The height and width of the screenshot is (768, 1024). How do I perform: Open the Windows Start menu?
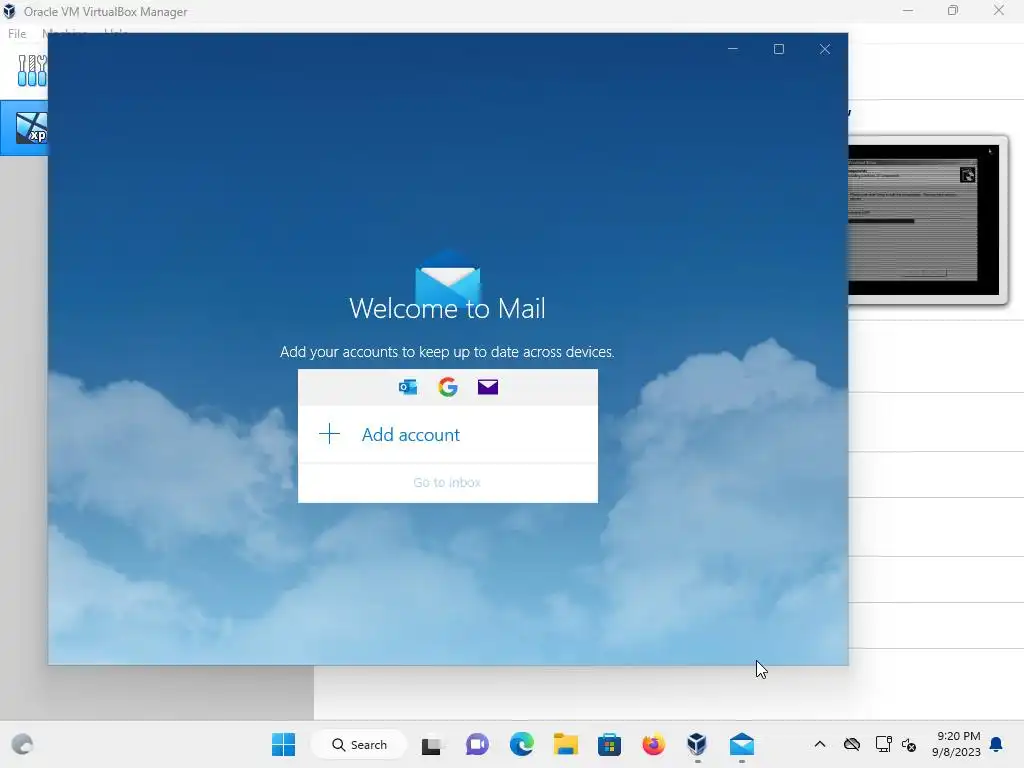[283, 744]
